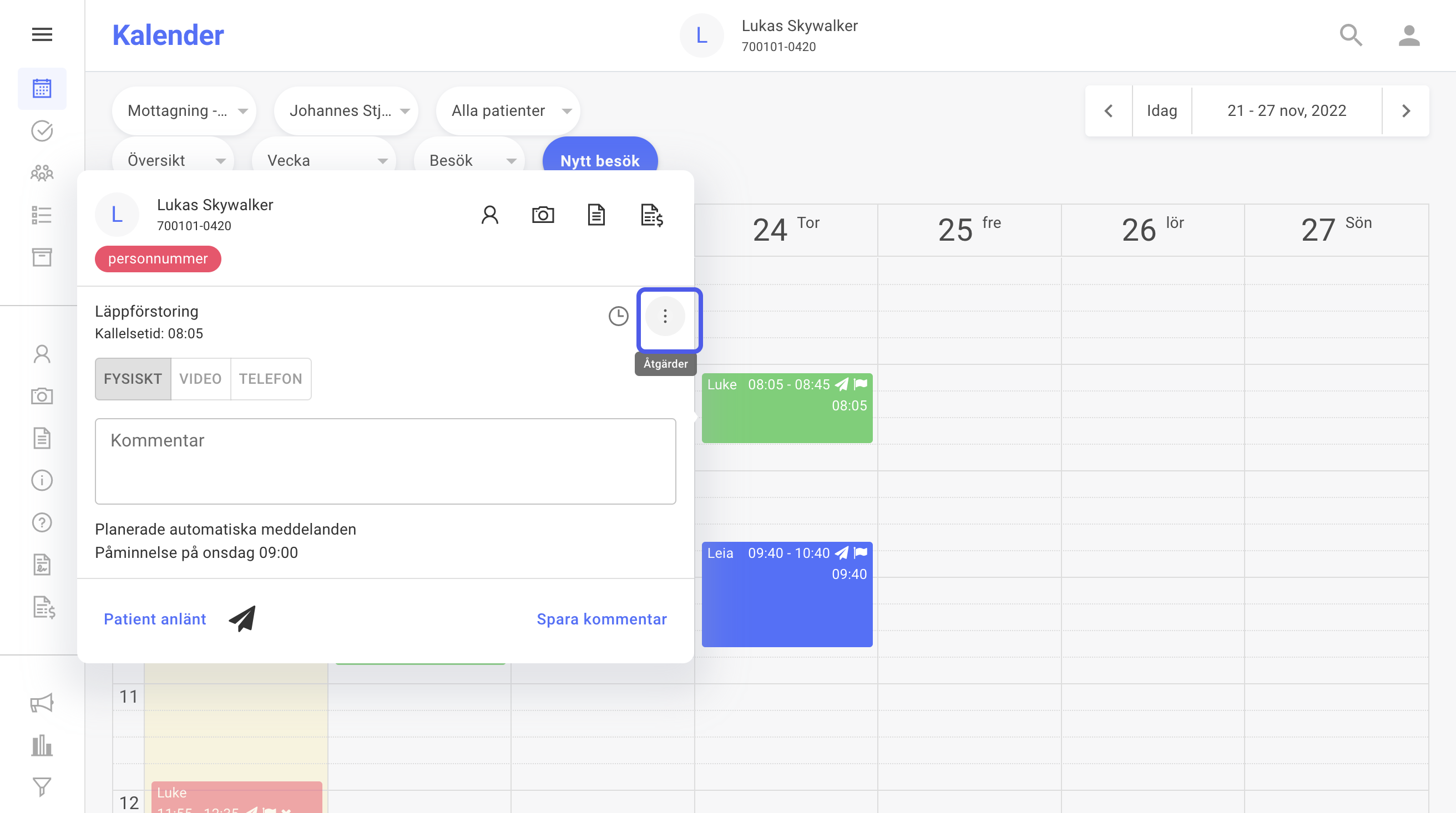
Task: Select TELEFON visit type
Action: (271, 379)
